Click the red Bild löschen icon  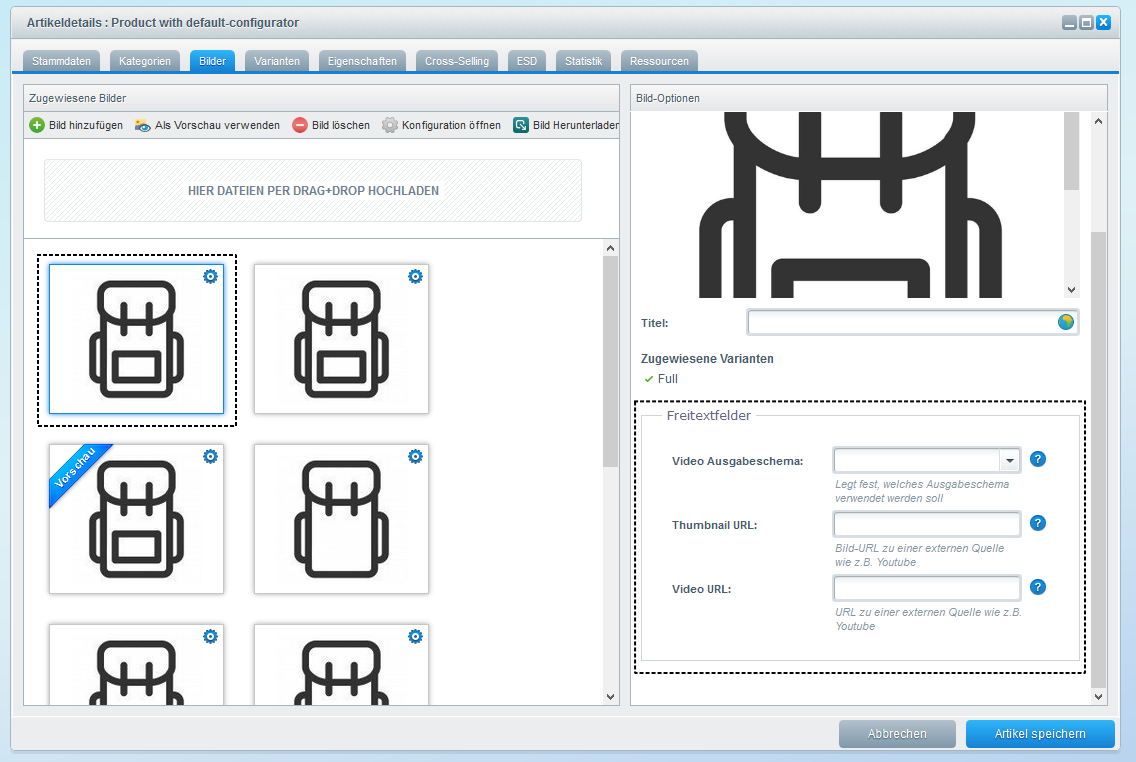tap(300, 125)
